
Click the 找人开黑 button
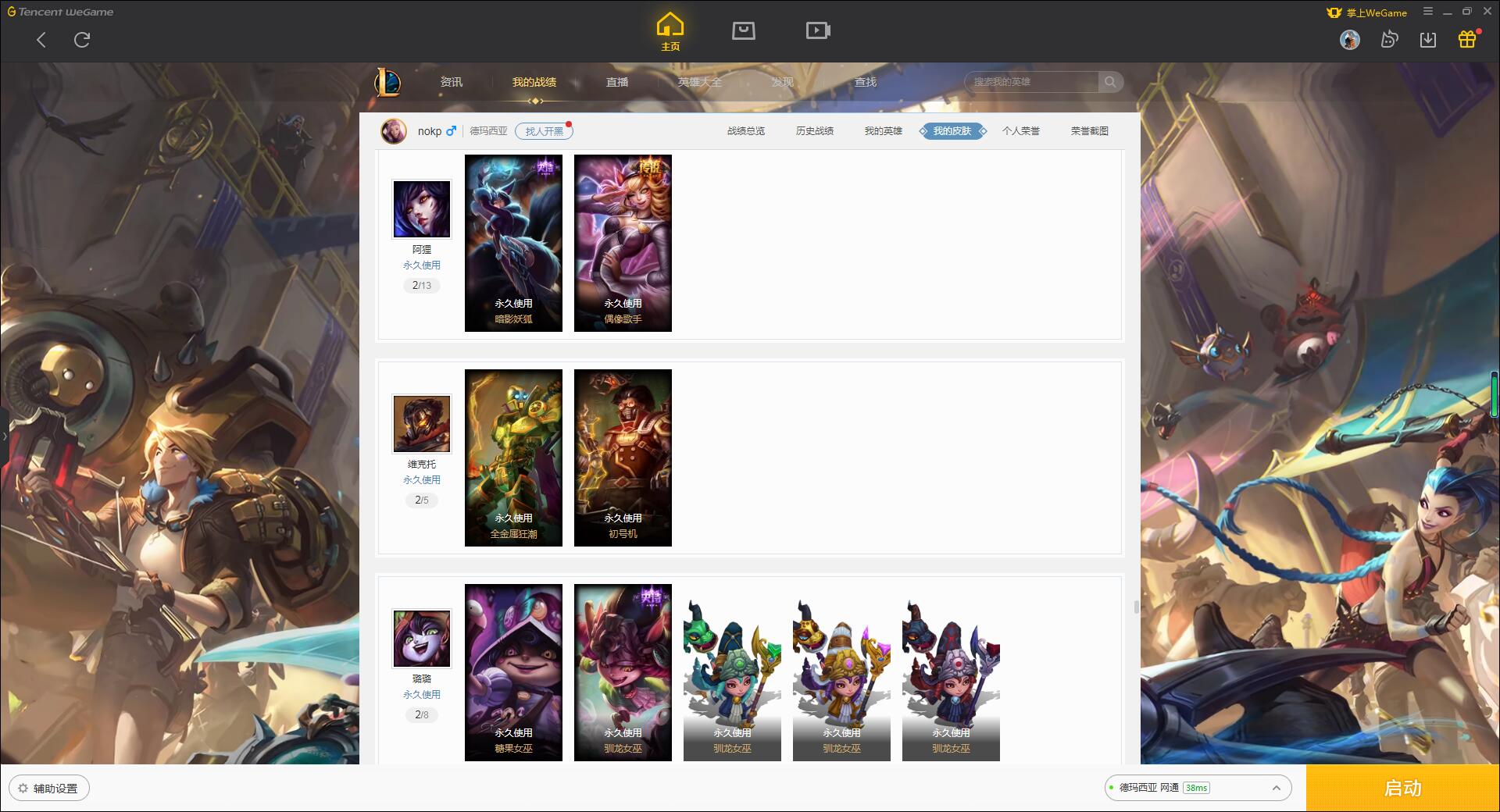(x=544, y=131)
